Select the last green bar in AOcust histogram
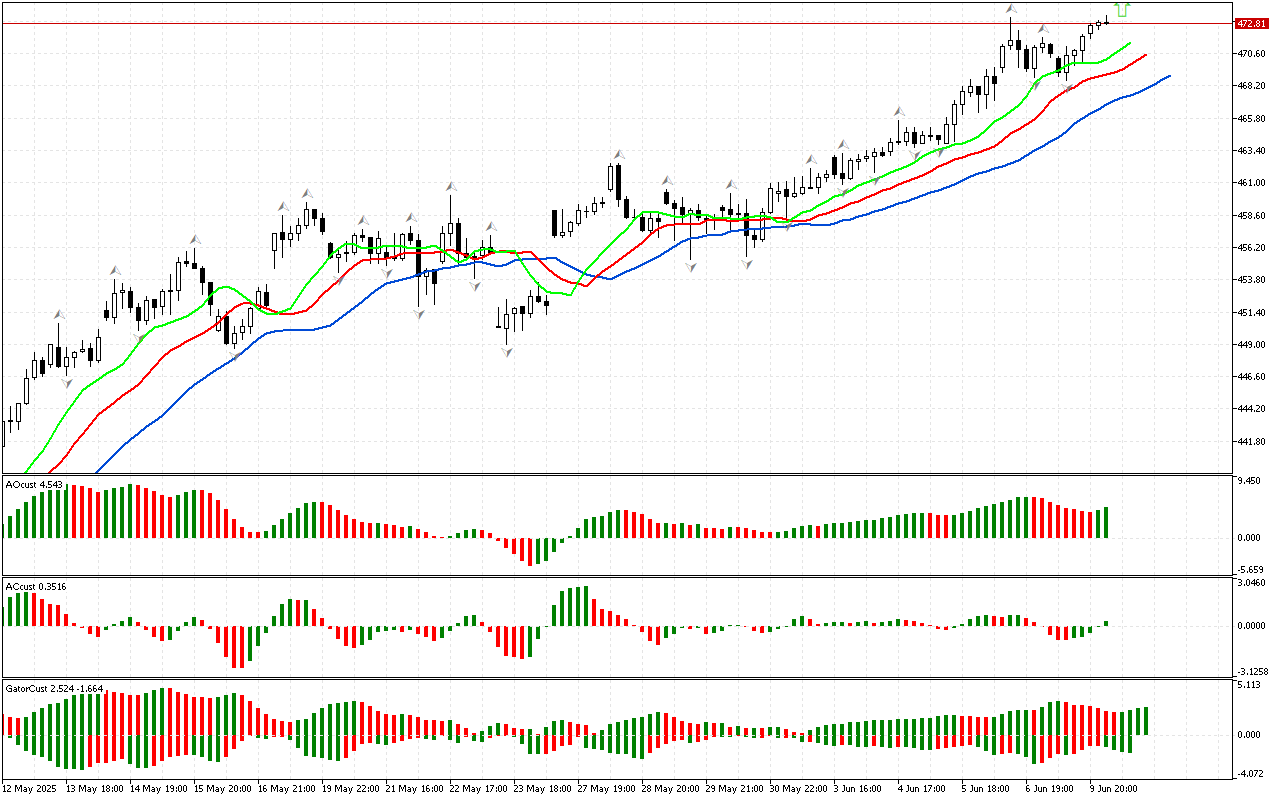Viewport: 1280px width, 800px height. 1106,522
